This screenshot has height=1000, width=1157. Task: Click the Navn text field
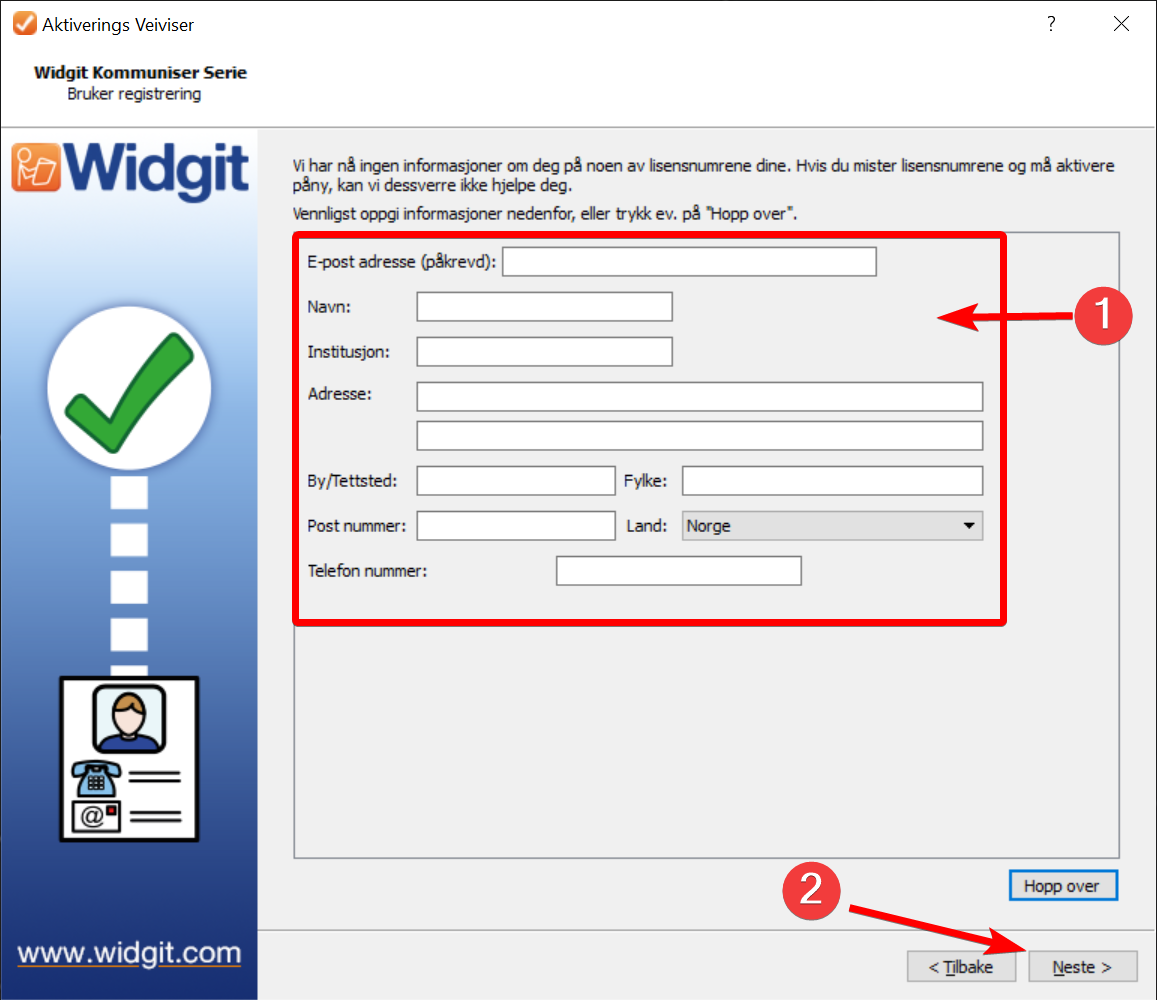(x=545, y=306)
